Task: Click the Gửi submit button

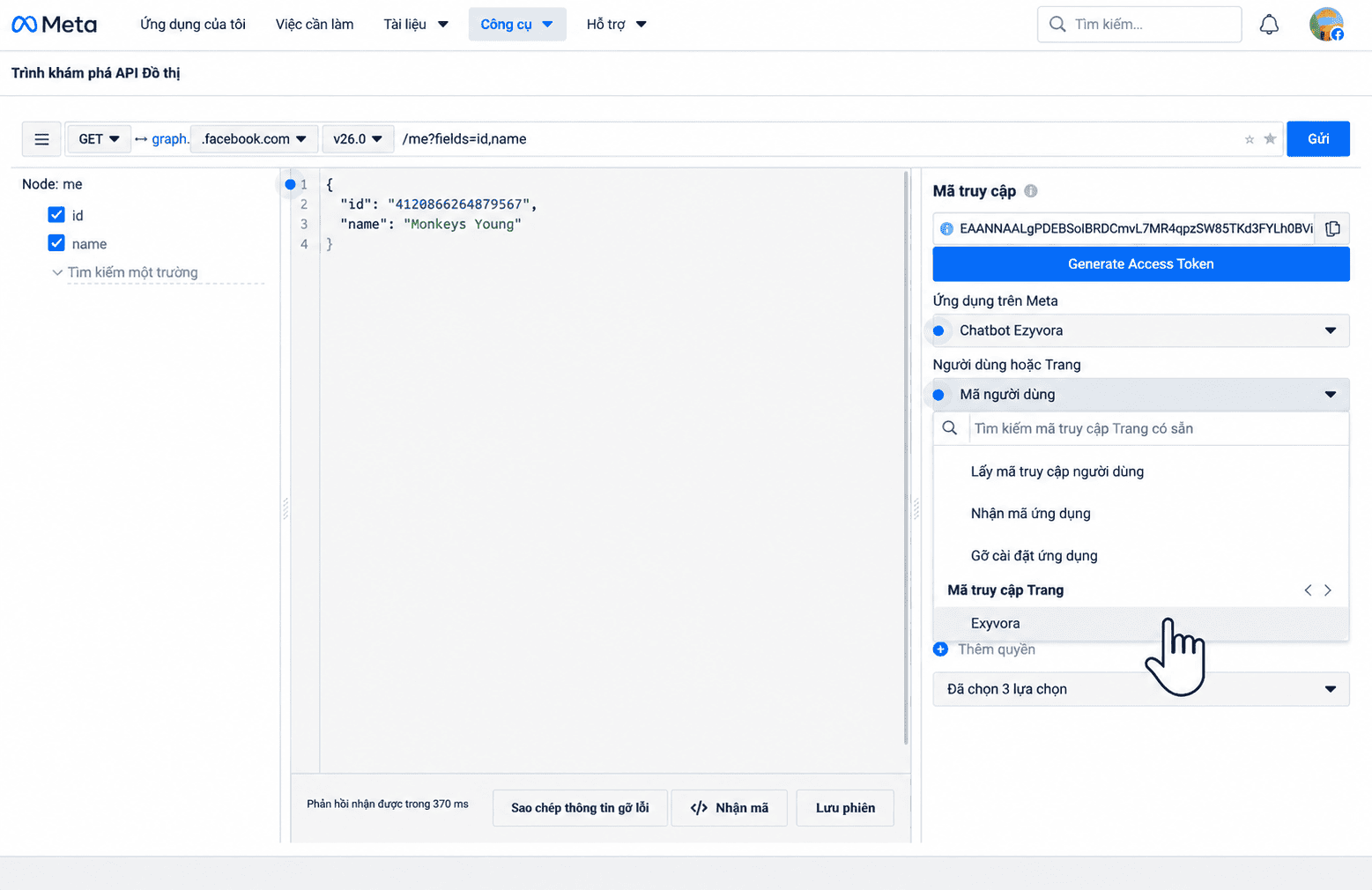Action: (x=1318, y=139)
